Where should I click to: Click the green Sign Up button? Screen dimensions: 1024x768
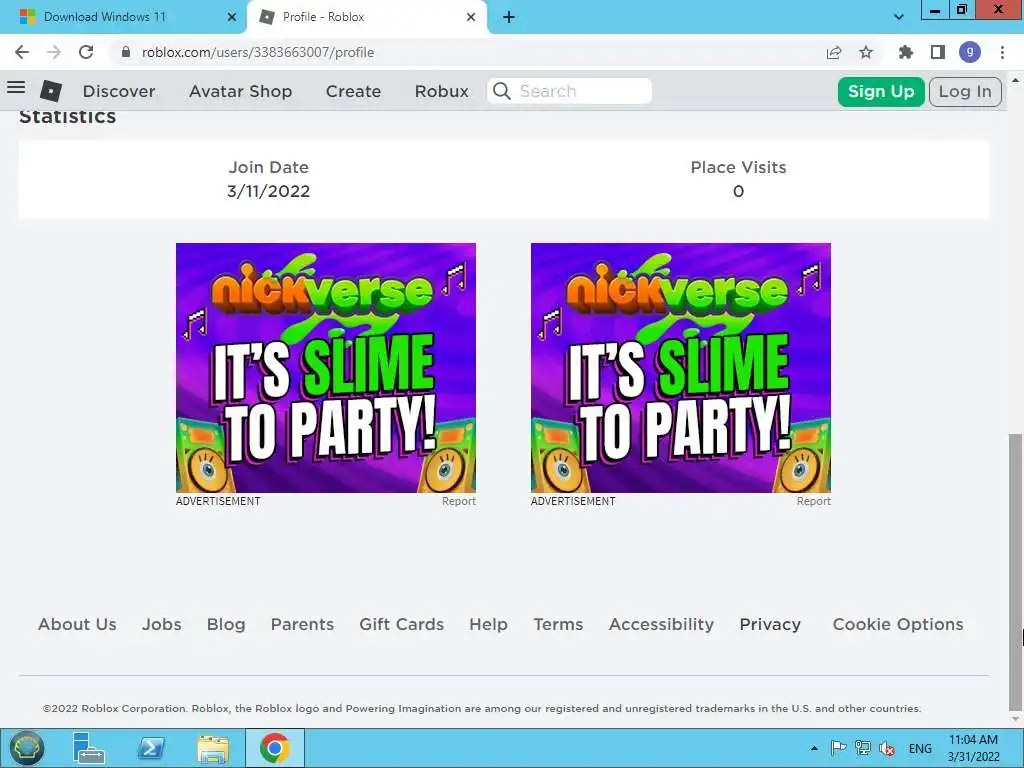(881, 91)
